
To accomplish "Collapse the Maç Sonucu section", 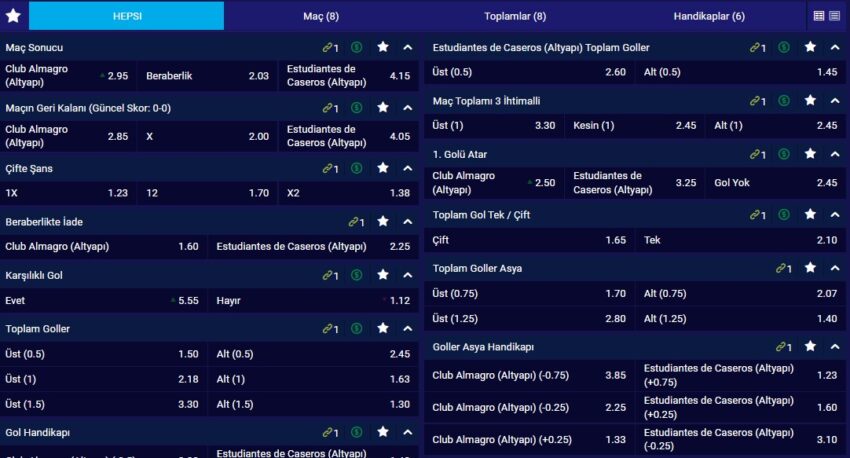I will (408, 47).
